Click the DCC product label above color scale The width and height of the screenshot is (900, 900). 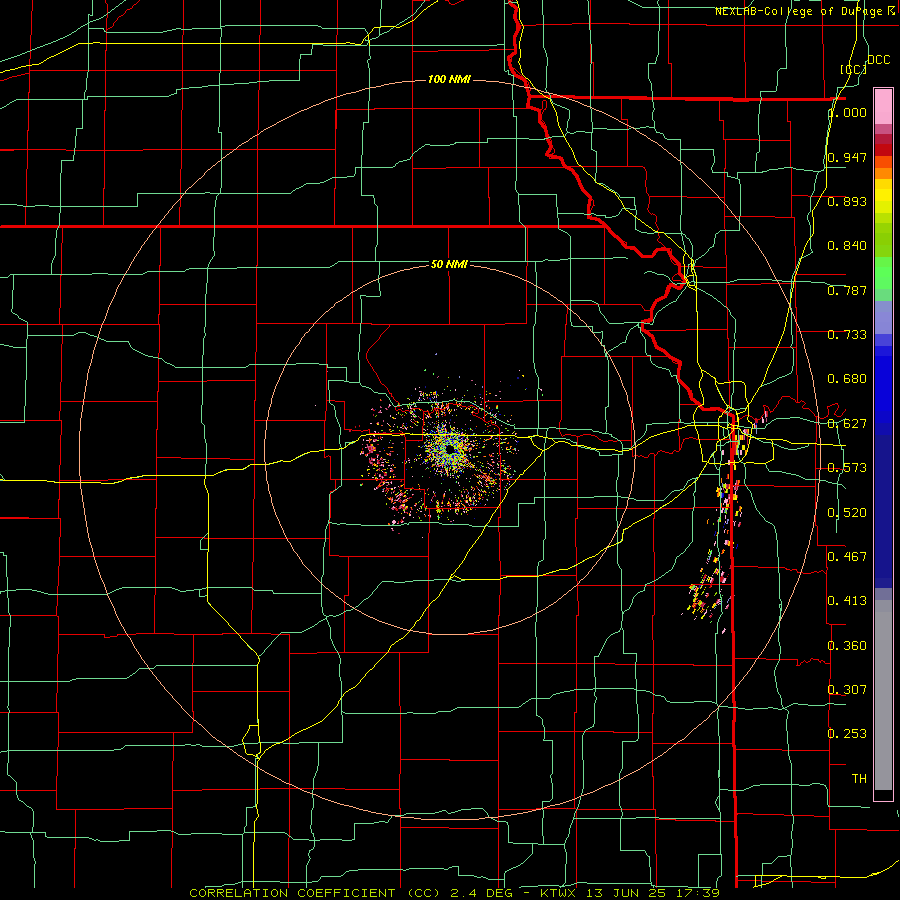(x=878, y=60)
